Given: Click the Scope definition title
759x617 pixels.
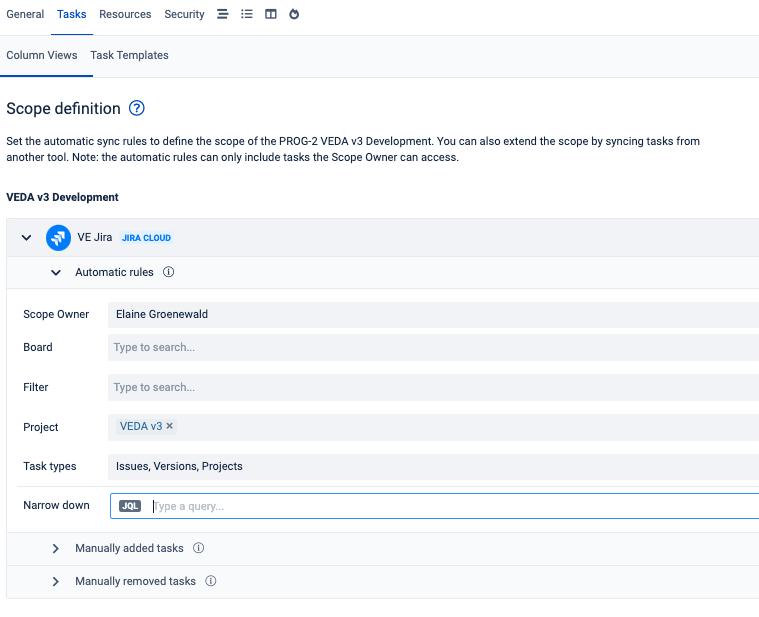Looking at the screenshot, I should [63, 108].
